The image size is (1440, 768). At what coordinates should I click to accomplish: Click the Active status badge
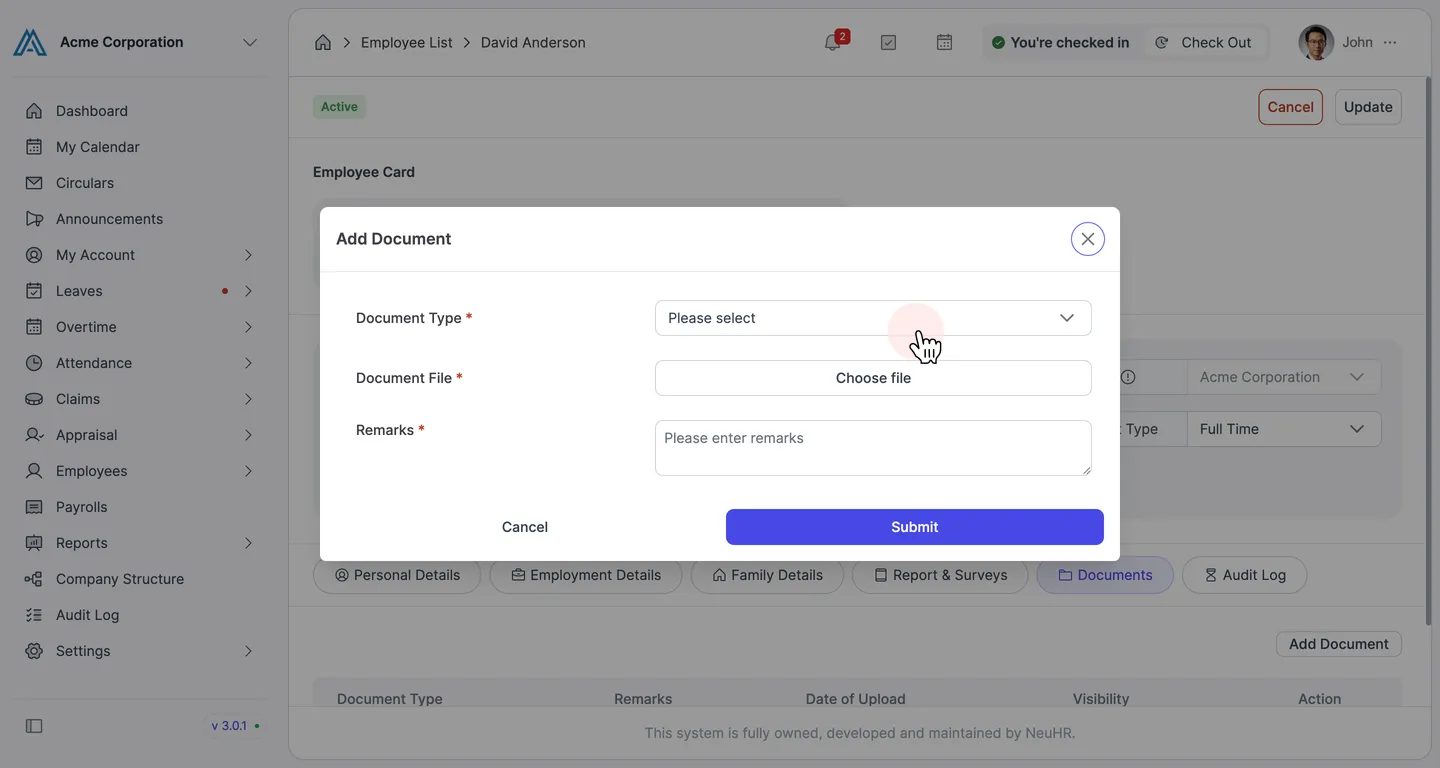[x=339, y=107]
